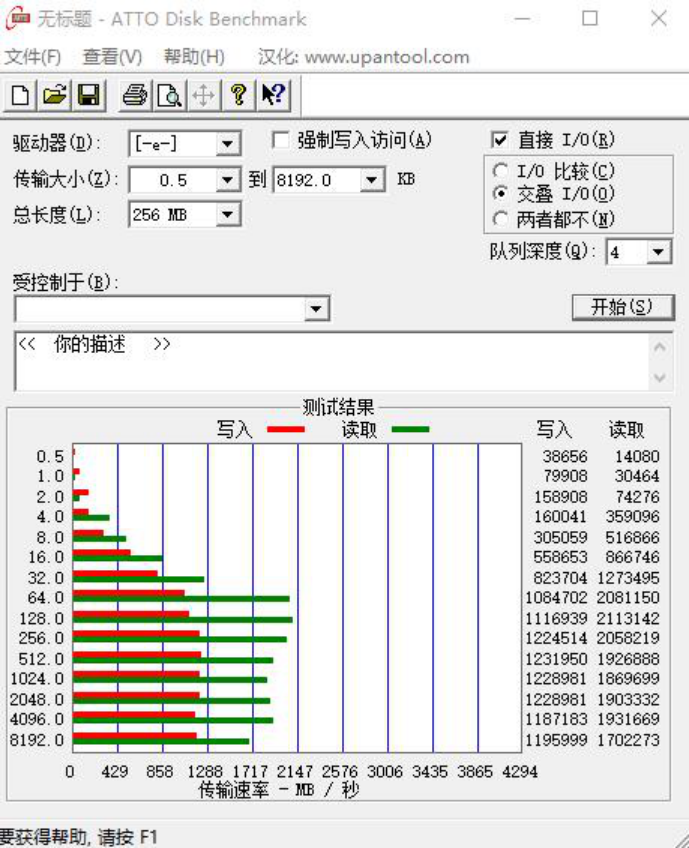Click the New document toolbar icon
The image size is (689, 848).
pyautogui.click(x=20, y=95)
